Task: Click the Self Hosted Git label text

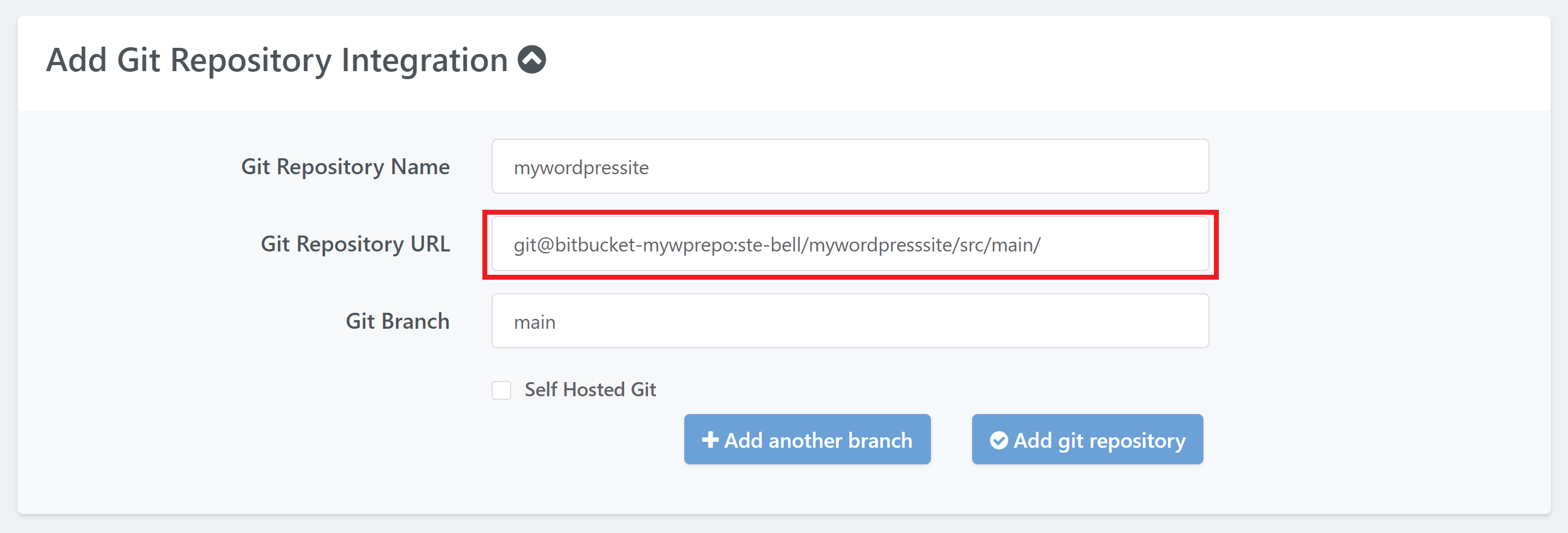Action: tap(590, 389)
